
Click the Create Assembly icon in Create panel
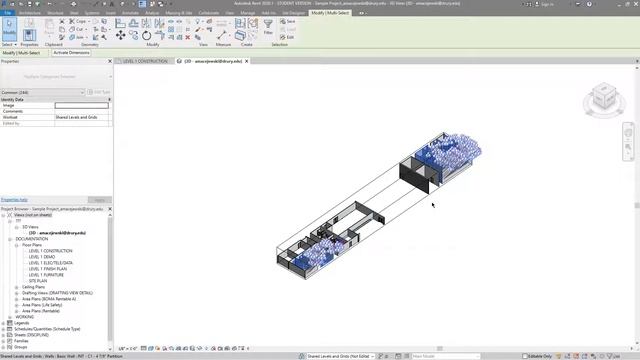tap(240, 23)
